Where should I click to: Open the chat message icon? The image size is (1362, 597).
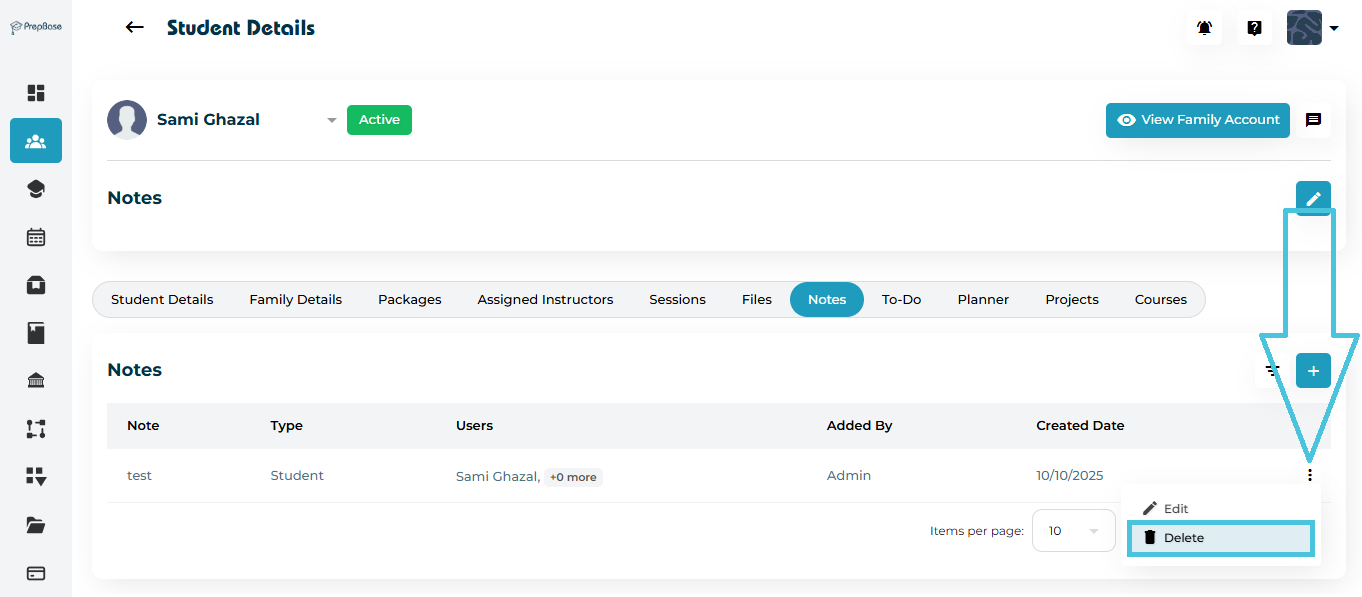point(1313,120)
